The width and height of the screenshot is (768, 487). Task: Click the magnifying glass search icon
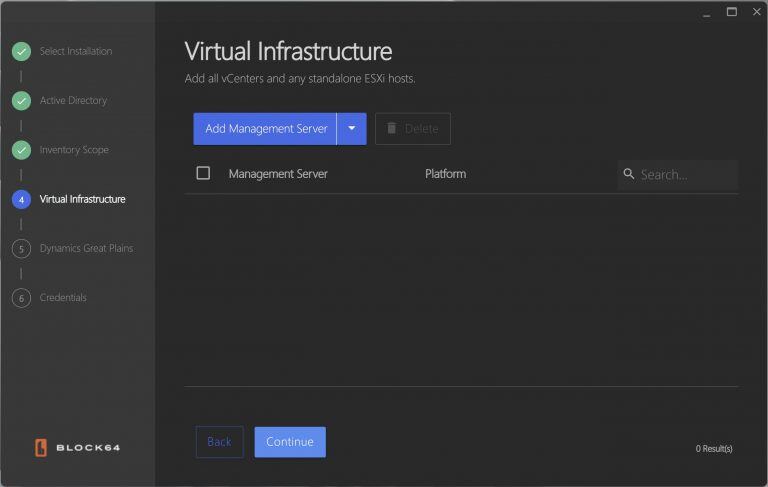[x=629, y=174]
